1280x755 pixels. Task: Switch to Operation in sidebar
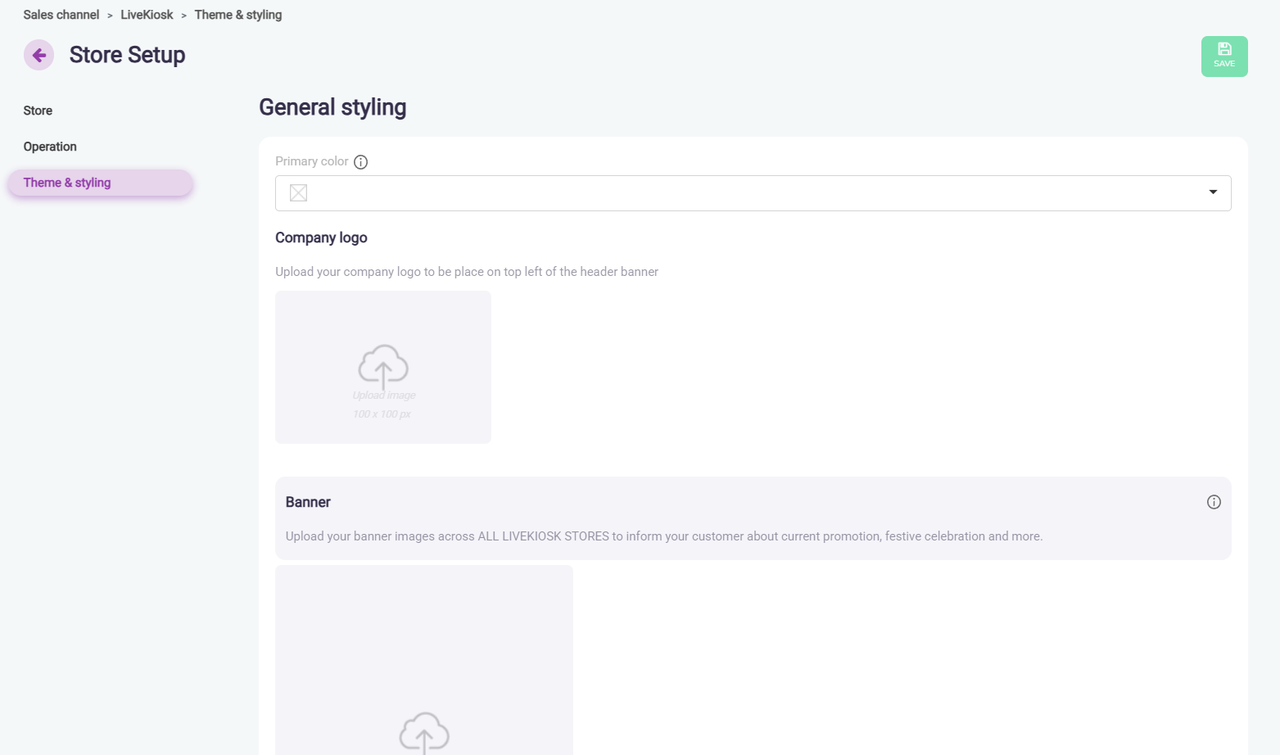tap(50, 147)
